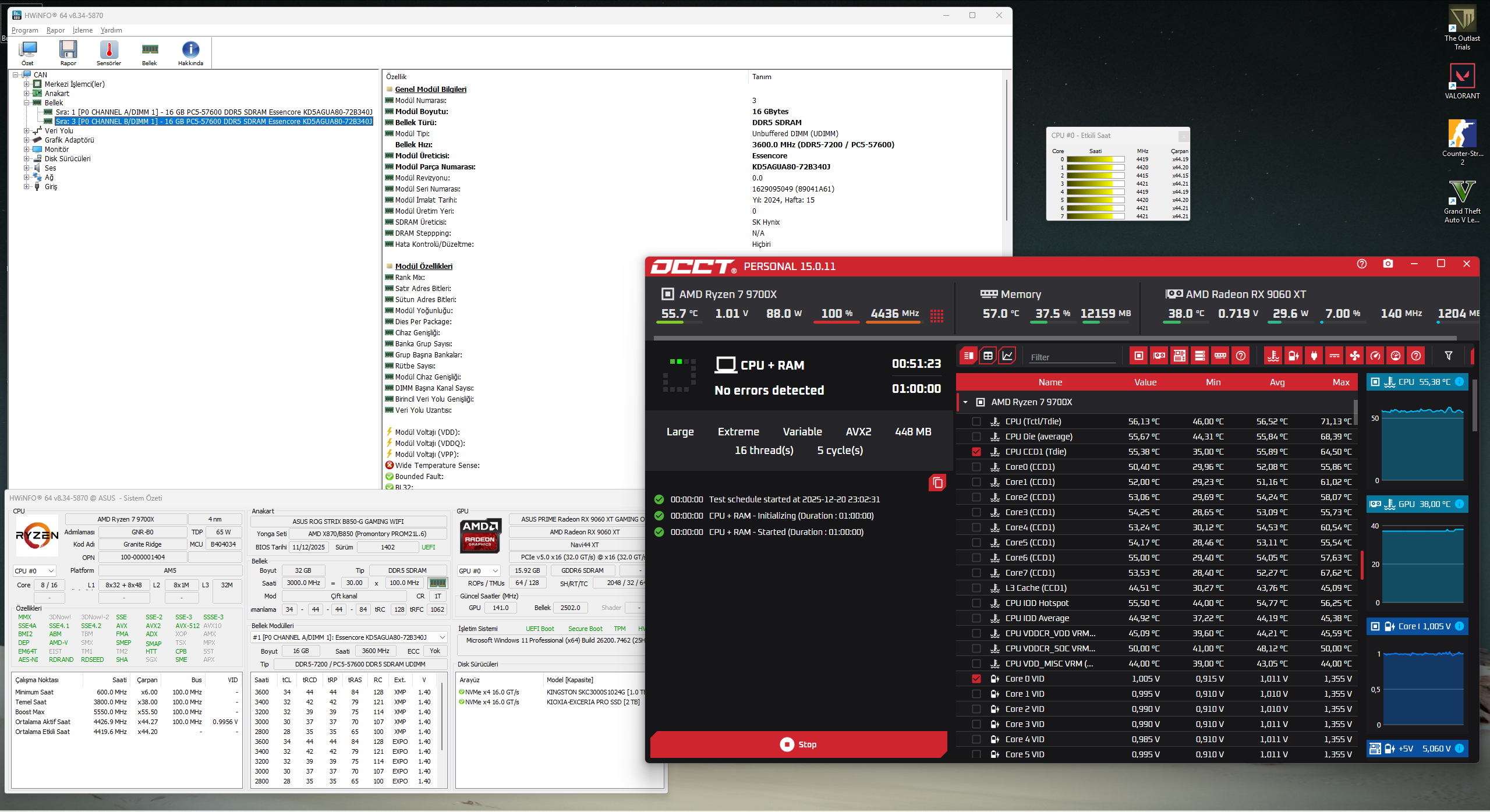
Task: Click the info button on GPU 38,00 °C graph
Action: pos(1460,504)
